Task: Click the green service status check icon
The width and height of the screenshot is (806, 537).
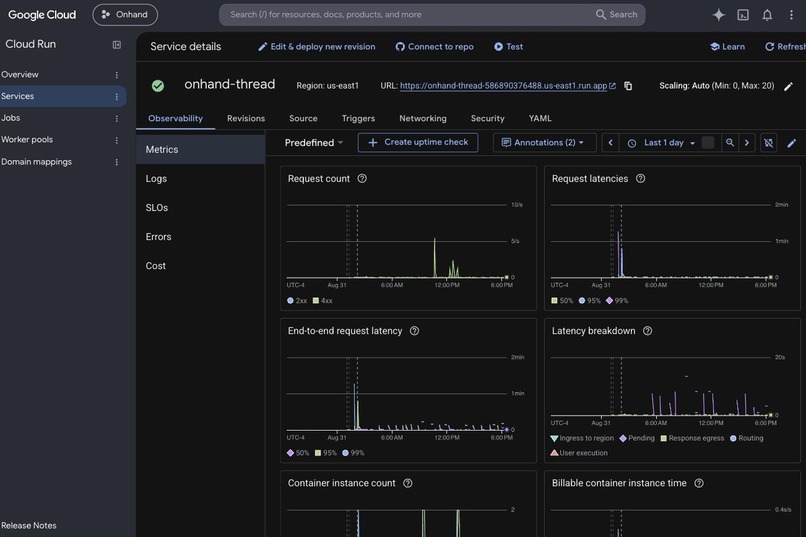Action: tap(158, 86)
